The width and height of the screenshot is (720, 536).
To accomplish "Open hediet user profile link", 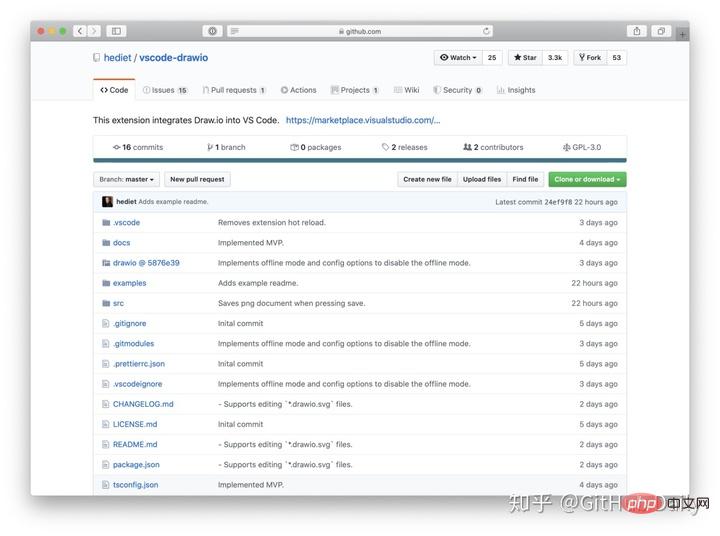I will (118, 57).
